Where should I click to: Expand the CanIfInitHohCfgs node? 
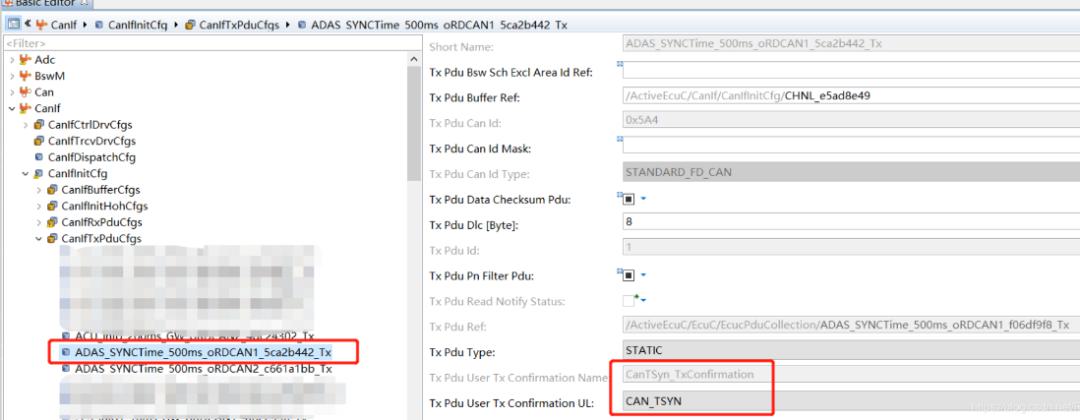coord(39,207)
